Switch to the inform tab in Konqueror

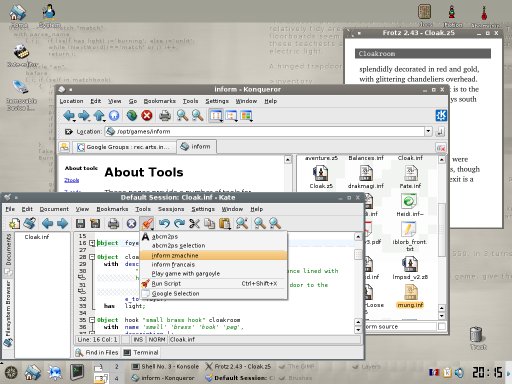197,146
